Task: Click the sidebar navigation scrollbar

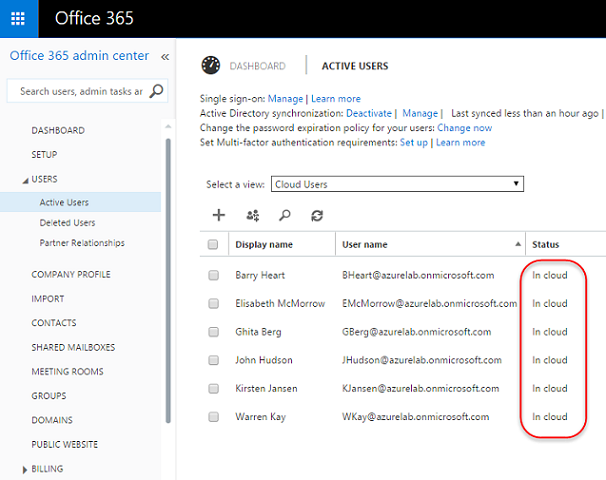Action: 168,281
